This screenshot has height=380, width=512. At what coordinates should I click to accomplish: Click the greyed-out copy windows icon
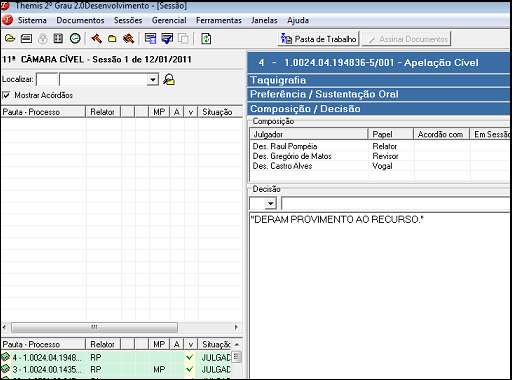[x=183, y=39]
